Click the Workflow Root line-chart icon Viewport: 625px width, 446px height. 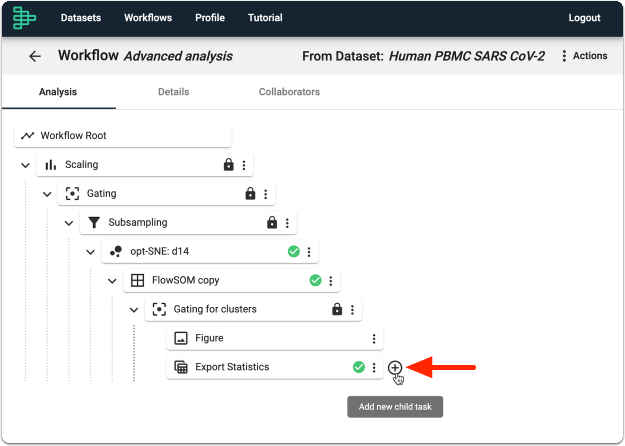tap(28, 136)
